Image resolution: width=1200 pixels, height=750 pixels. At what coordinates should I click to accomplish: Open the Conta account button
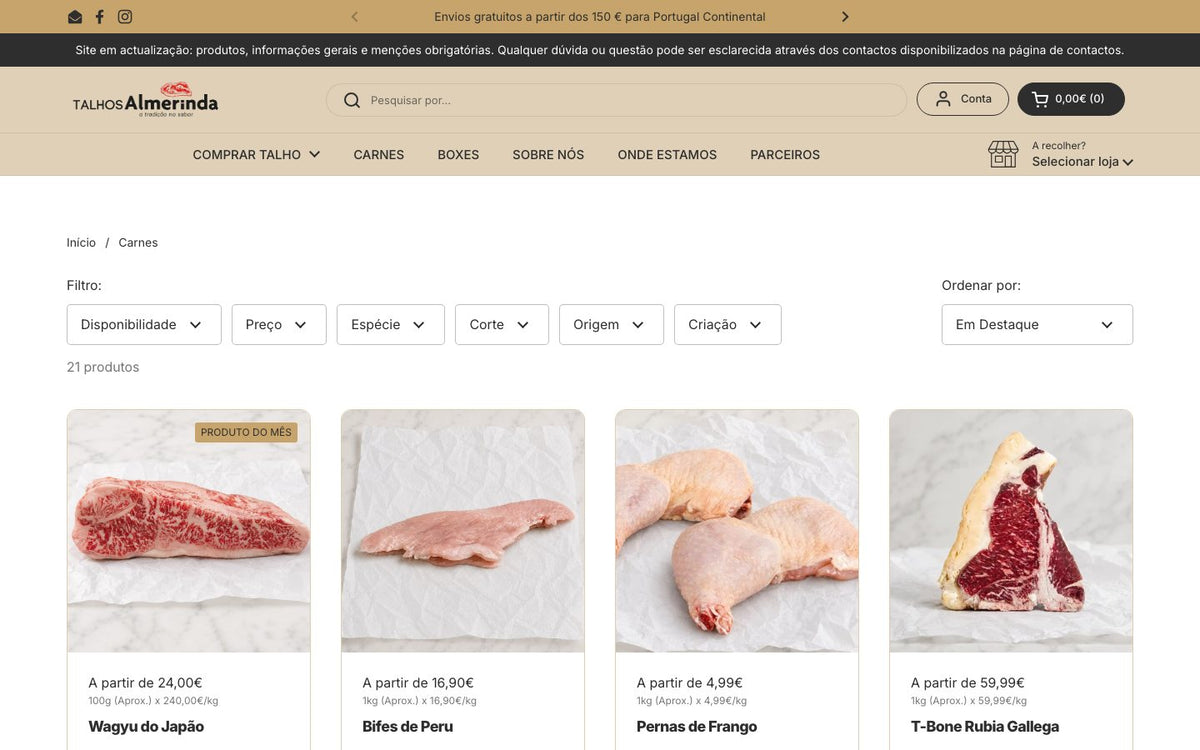tap(963, 99)
